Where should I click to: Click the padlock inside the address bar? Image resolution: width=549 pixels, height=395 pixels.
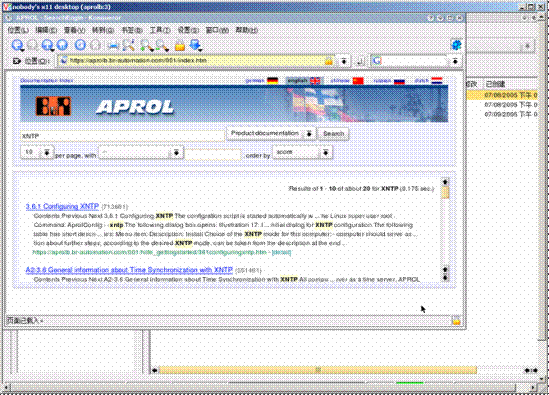pyautogui.click(x=328, y=61)
